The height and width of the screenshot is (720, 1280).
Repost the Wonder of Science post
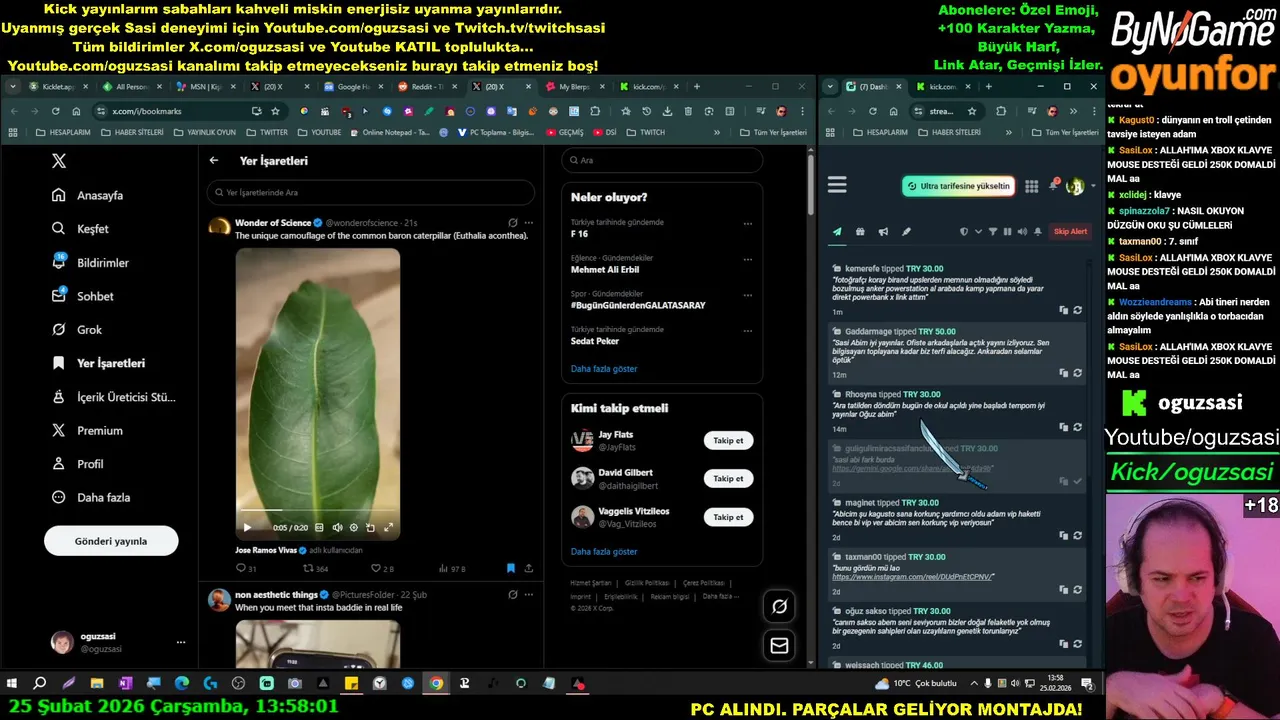[315, 568]
